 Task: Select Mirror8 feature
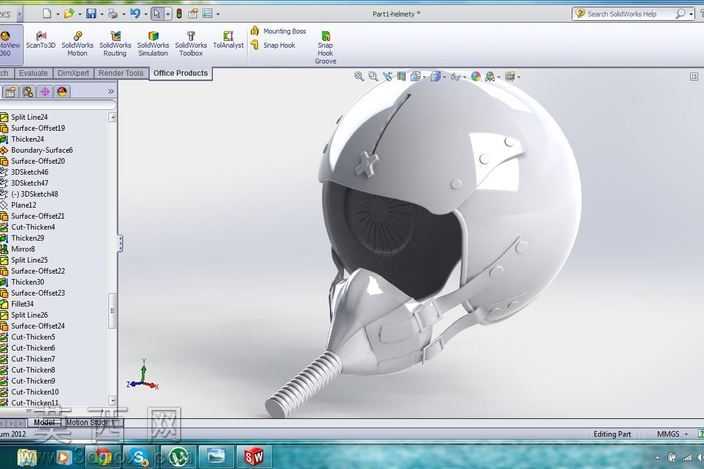coord(22,249)
